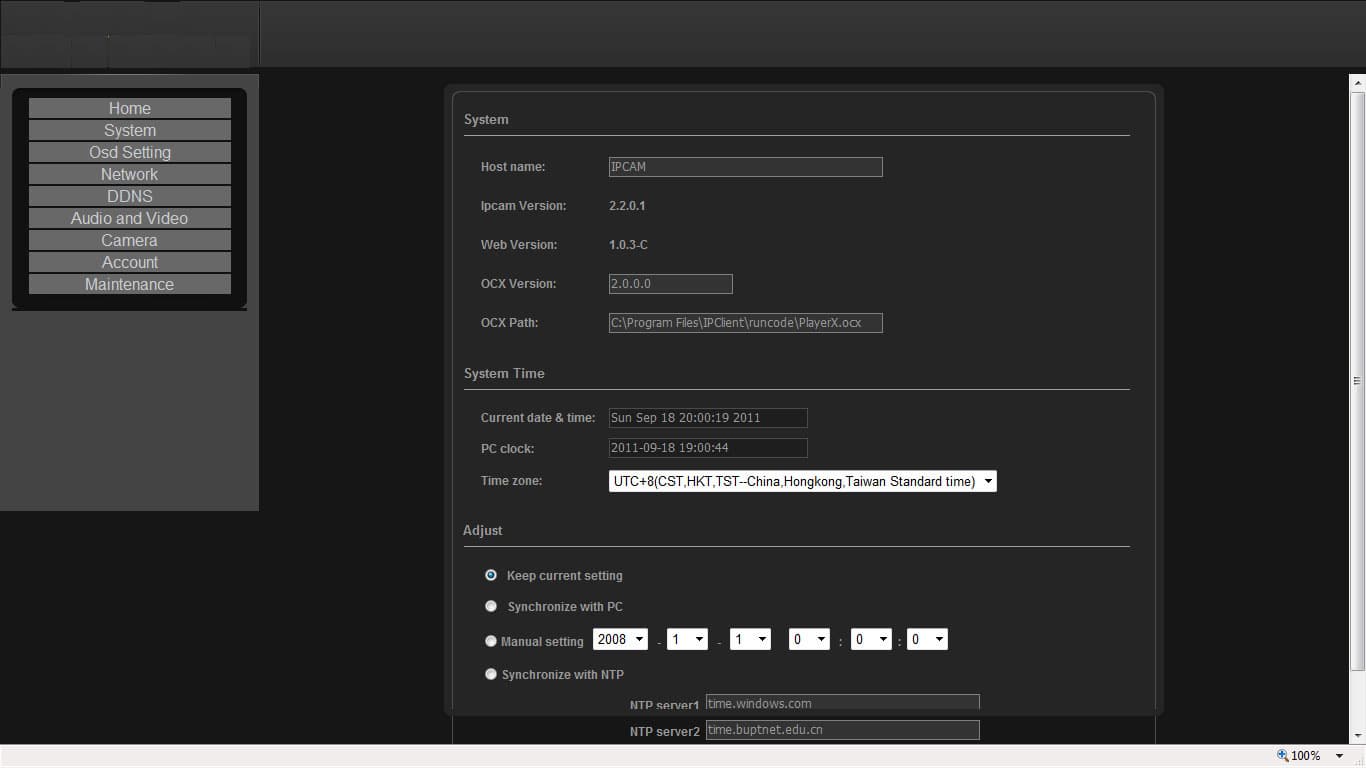Go to the Home menu item
The height and width of the screenshot is (768, 1366).
tap(130, 108)
